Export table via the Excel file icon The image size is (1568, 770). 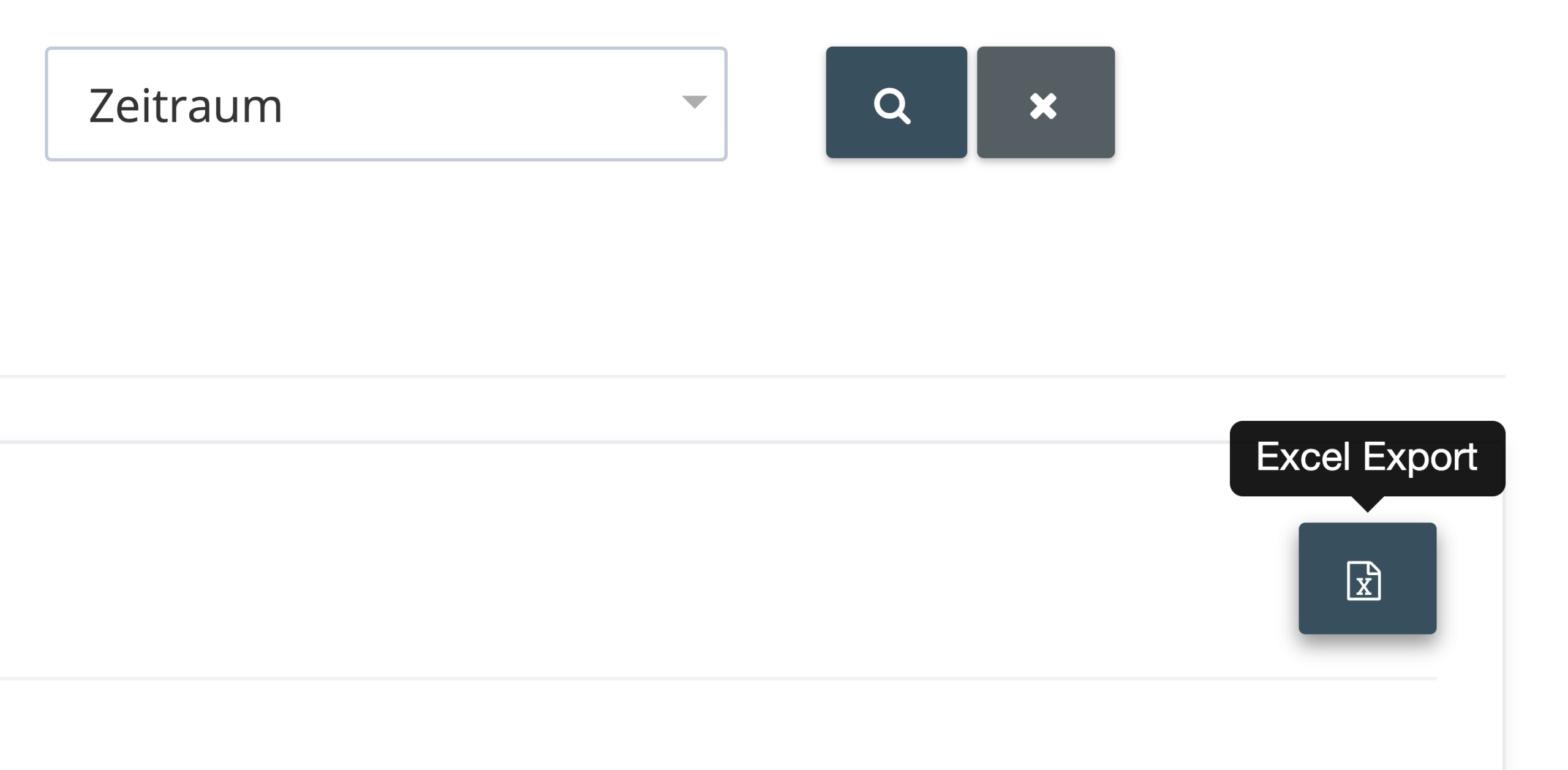(x=1367, y=578)
